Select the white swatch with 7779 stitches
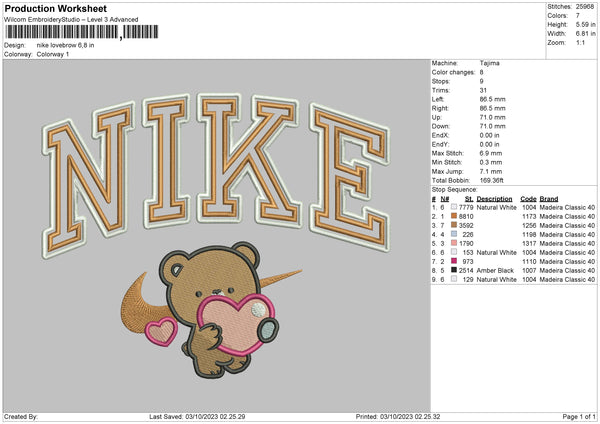The width and height of the screenshot is (600, 424). [454, 207]
